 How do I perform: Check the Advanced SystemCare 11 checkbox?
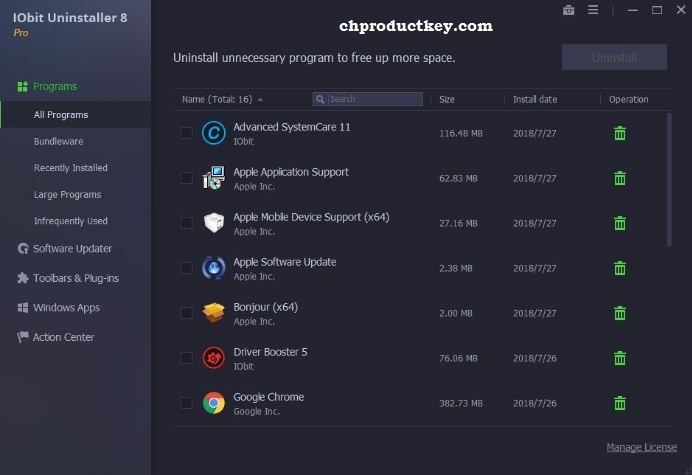pyautogui.click(x=187, y=133)
